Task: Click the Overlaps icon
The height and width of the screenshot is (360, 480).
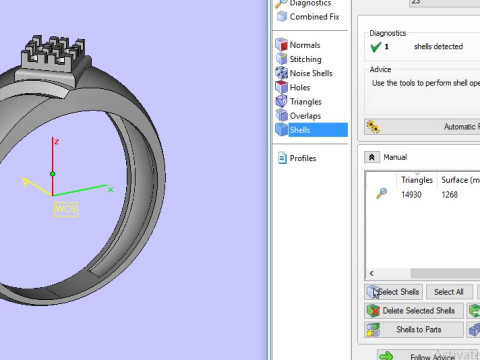Action: point(282,116)
